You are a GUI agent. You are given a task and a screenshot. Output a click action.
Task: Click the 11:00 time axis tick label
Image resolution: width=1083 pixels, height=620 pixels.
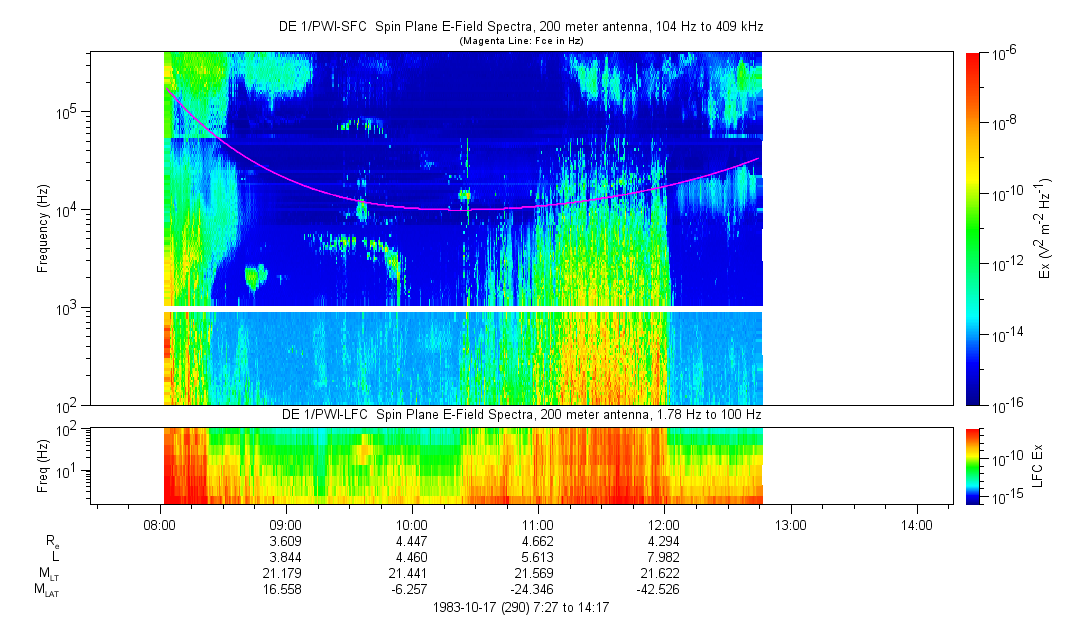tap(538, 523)
